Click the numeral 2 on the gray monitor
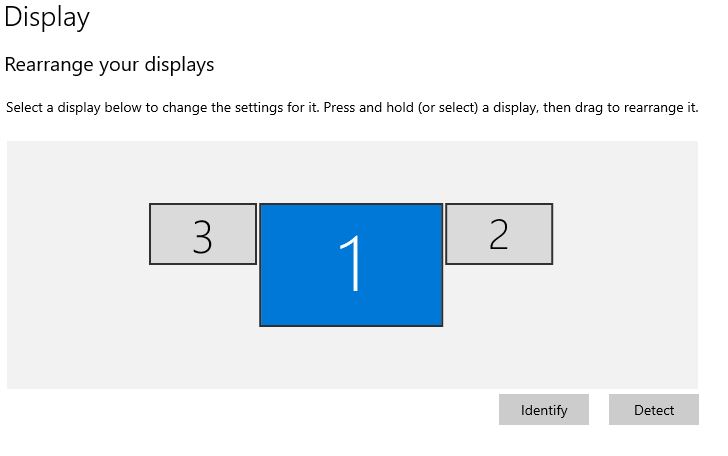 click(499, 234)
